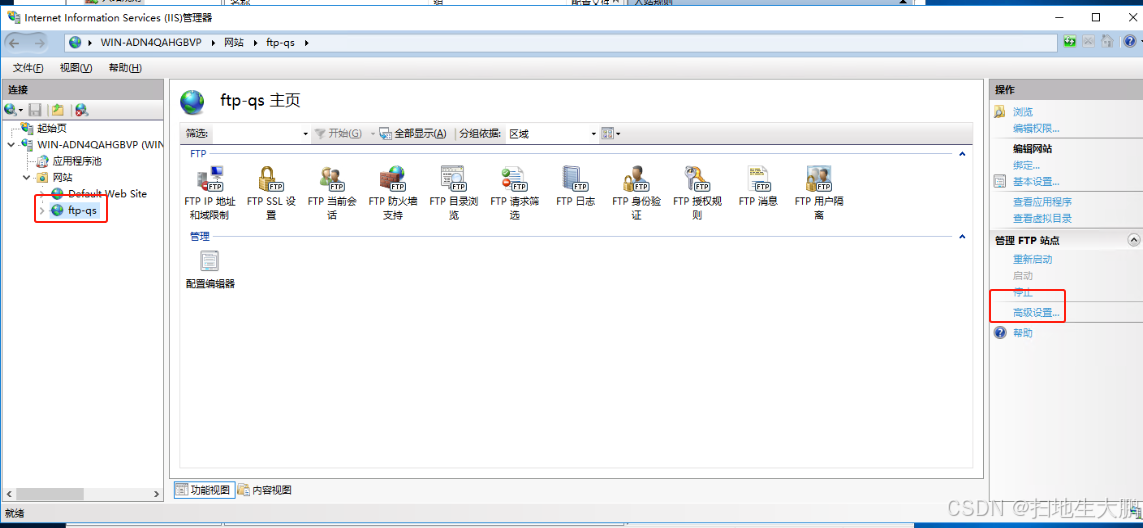The height and width of the screenshot is (528, 1143).
Task: Click 网站 in the address breadcrumb
Action: tap(233, 42)
